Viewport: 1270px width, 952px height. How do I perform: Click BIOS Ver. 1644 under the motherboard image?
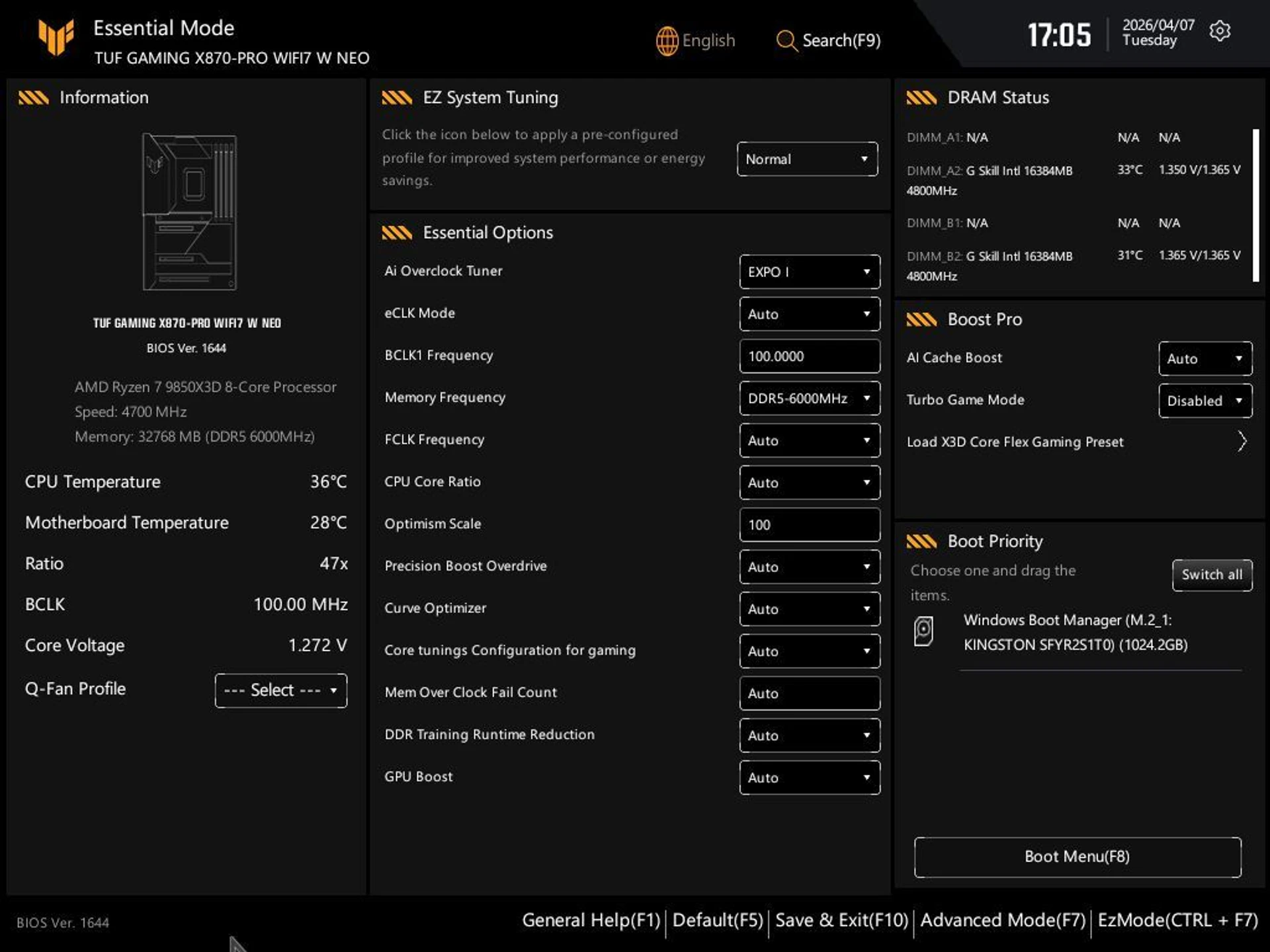pyautogui.click(x=187, y=348)
